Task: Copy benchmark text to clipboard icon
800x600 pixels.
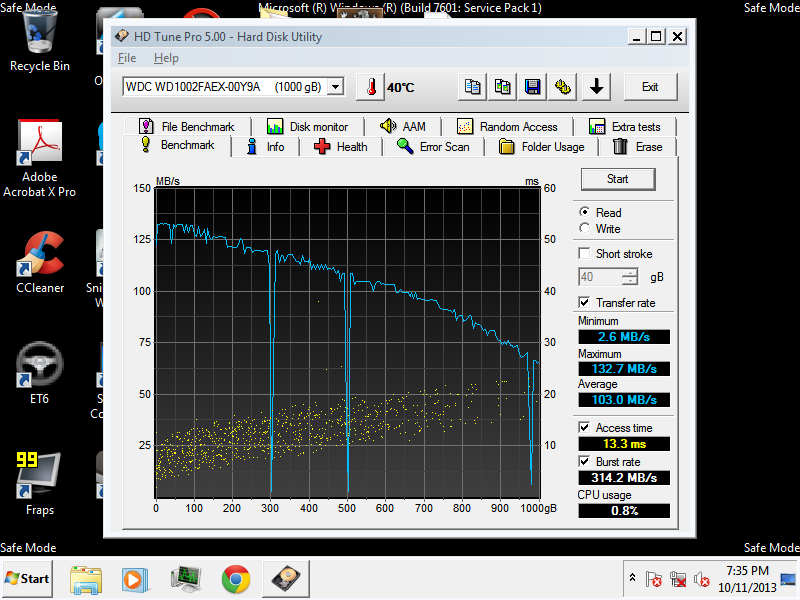Action: [x=472, y=87]
